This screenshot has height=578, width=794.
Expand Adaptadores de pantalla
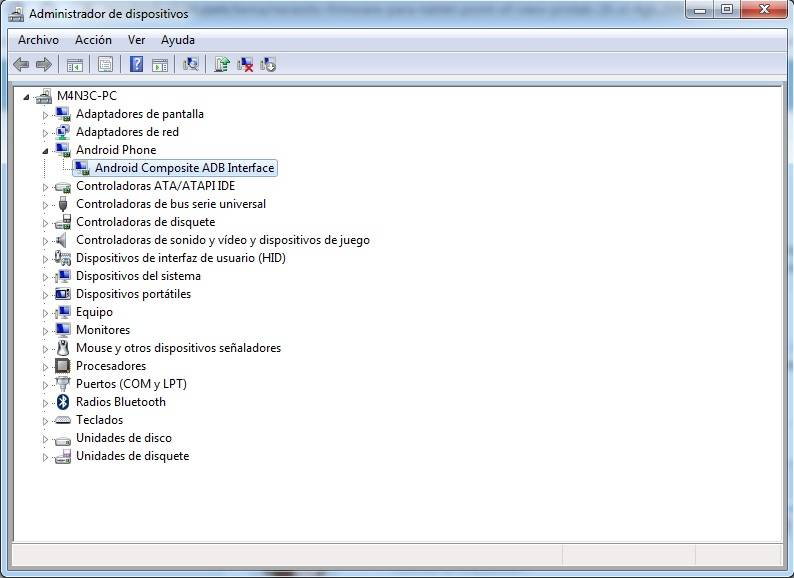coord(45,115)
